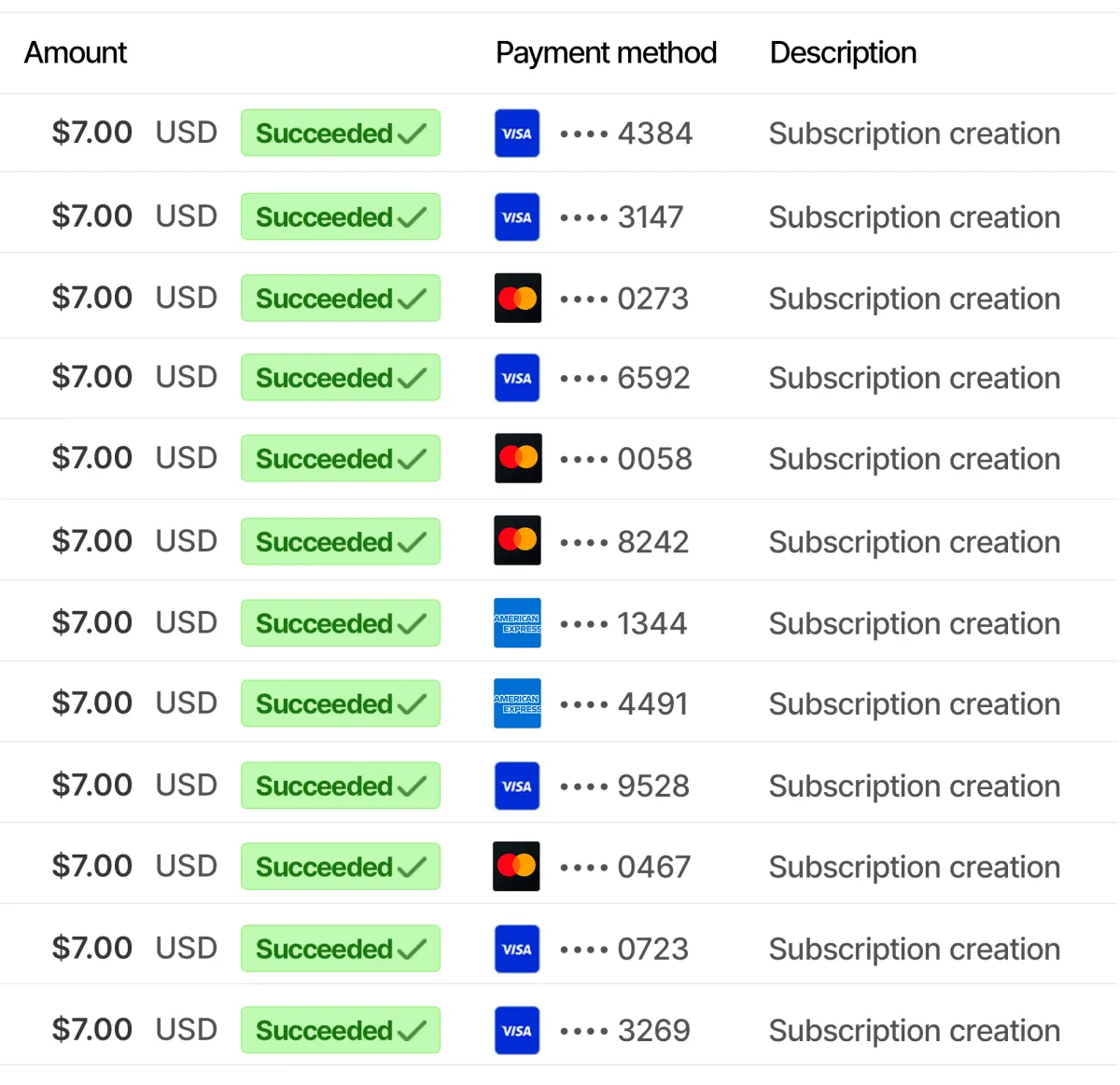Click the Visa icon for card 3269

[x=517, y=1031]
